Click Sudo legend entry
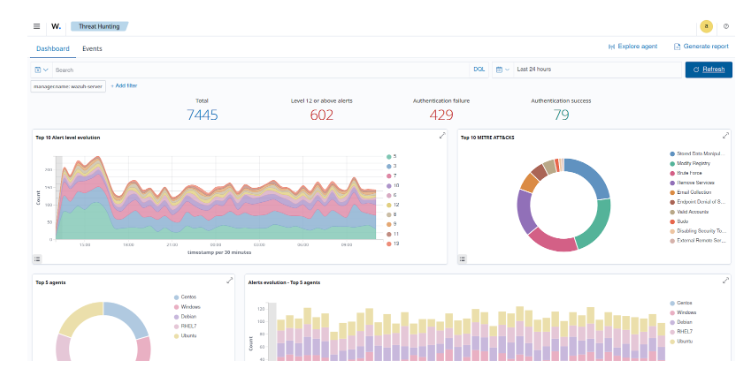748x372 pixels. (x=679, y=222)
